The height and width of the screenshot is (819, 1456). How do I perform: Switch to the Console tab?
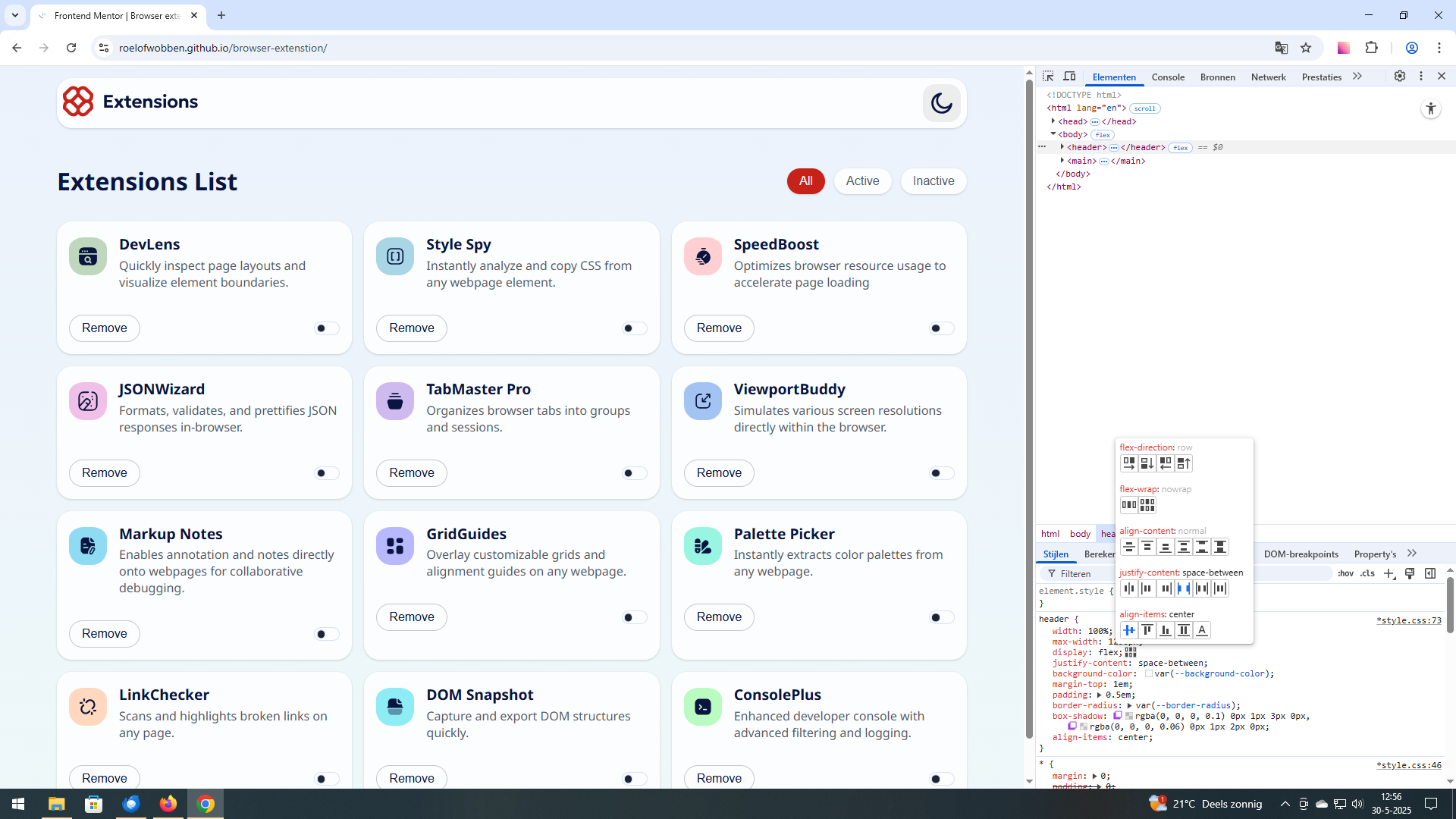(x=1167, y=77)
